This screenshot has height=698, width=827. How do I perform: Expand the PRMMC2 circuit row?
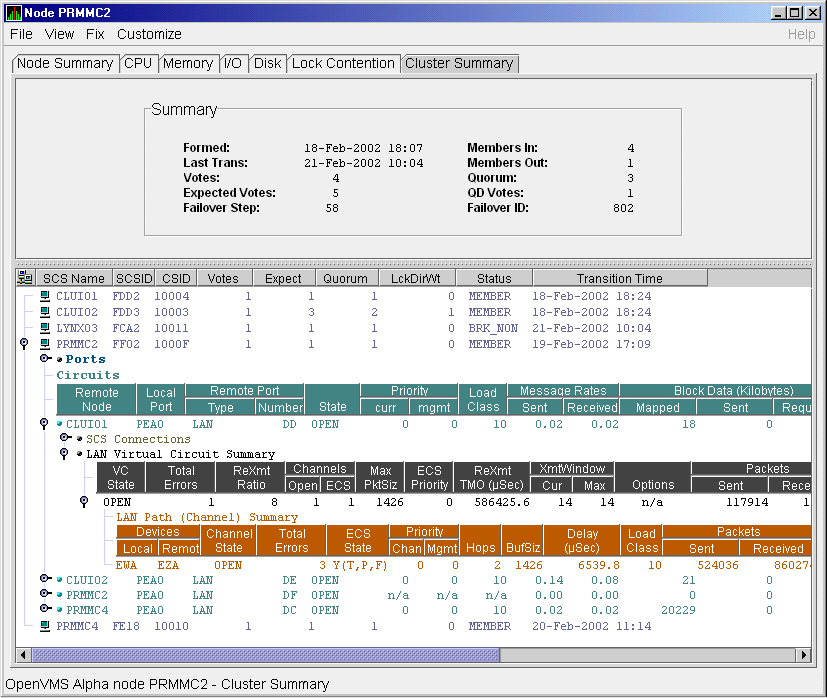pyautogui.click(x=45, y=594)
